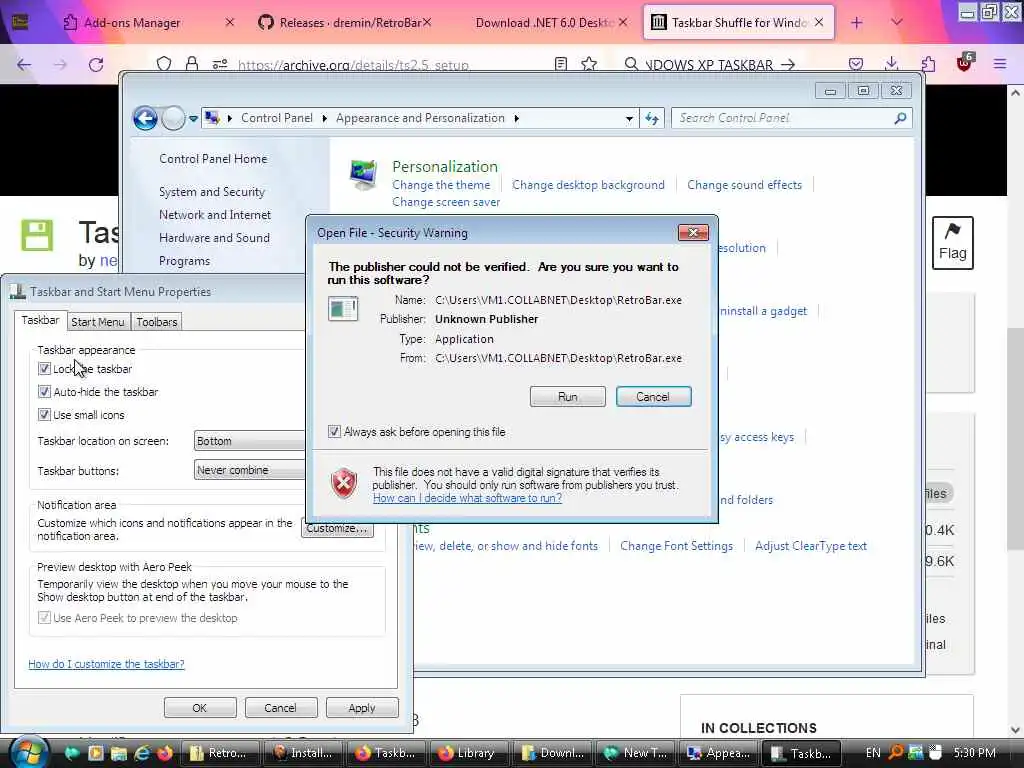The image size is (1024, 768).
Task: Open How do I customize the taskbar link
Action: click(106, 664)
